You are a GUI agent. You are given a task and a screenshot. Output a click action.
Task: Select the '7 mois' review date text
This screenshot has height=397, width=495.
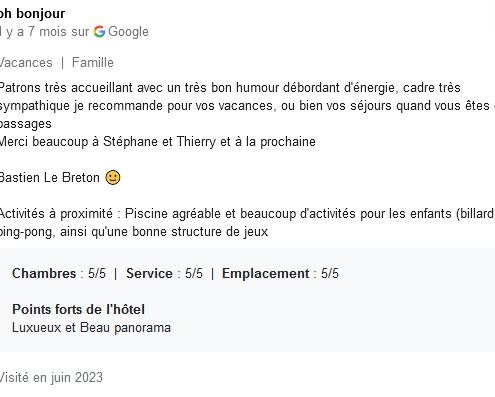48,32
